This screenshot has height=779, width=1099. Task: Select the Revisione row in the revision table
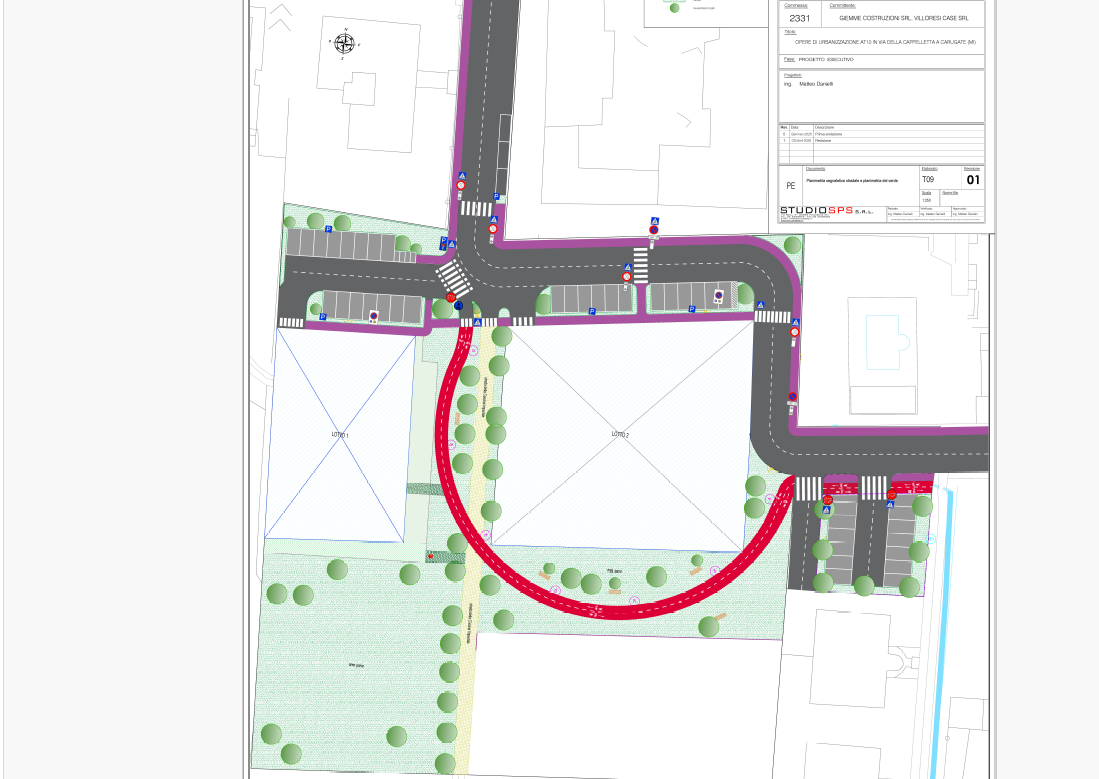(x=824, y=140)
